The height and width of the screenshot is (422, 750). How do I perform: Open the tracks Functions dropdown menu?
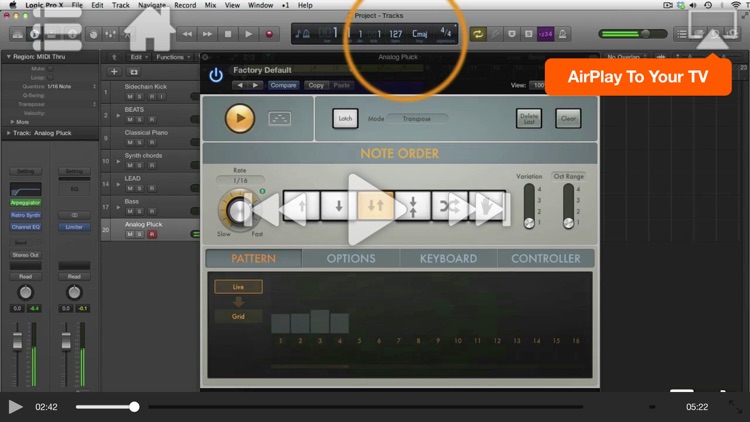click(173, 57)
